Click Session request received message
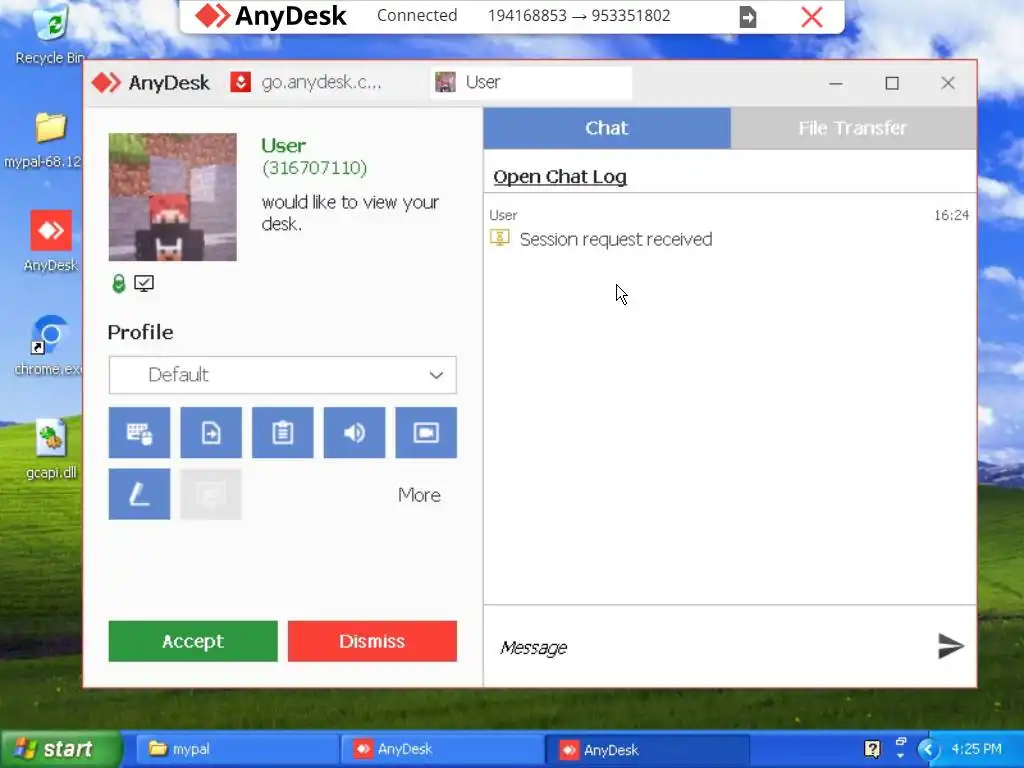1024x768 pixels. (x=616, y=239)
